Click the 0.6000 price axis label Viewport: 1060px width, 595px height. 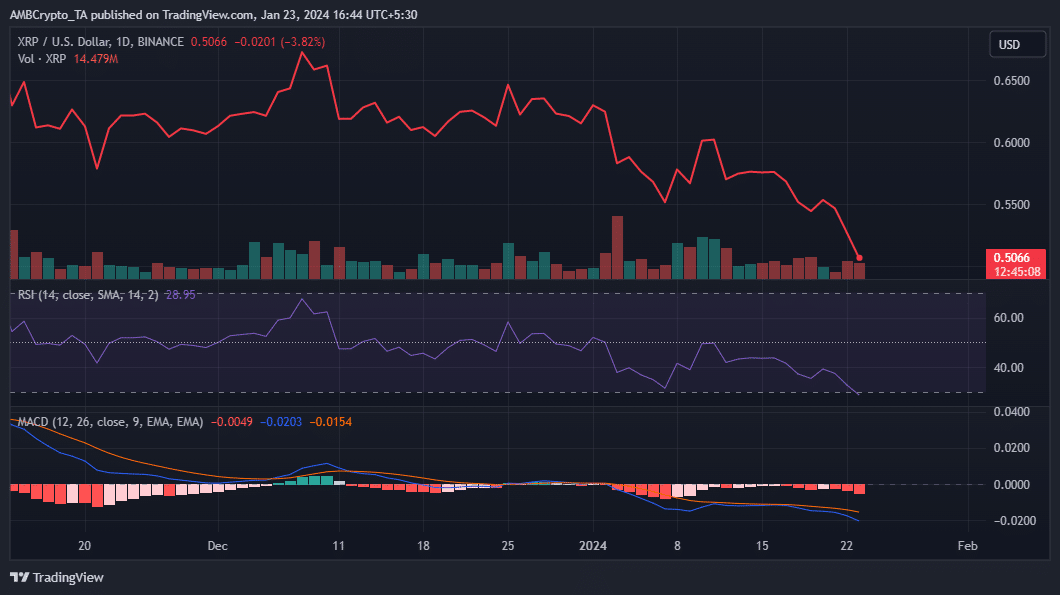[x=1011, y=143]
